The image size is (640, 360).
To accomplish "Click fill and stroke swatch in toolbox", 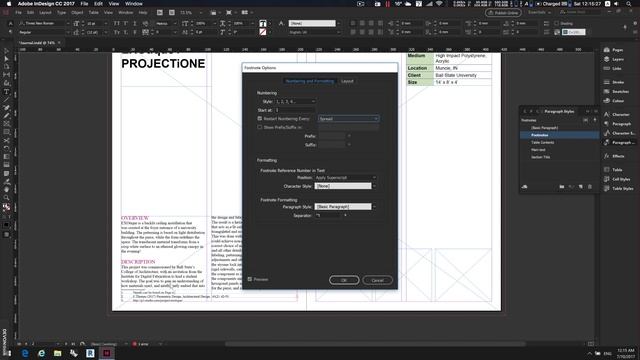I will (x=6, y=207).
